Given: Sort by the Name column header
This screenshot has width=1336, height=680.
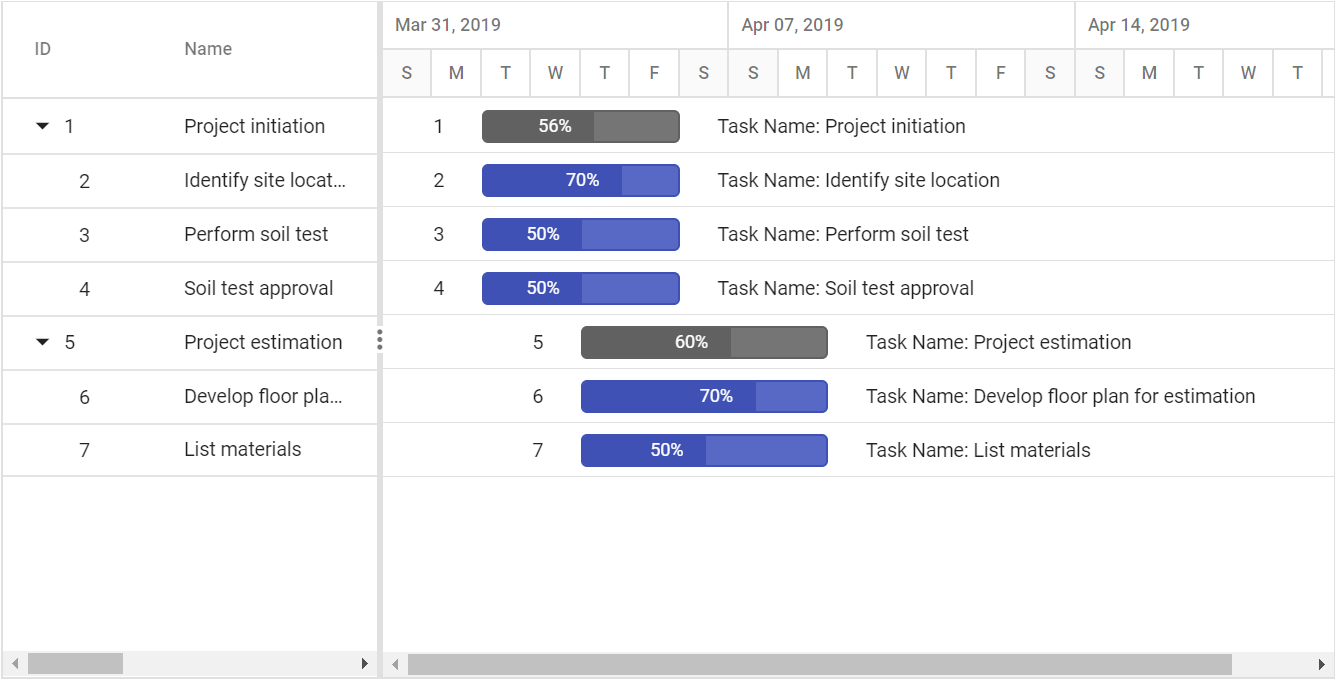Looking at the screenshot, I should 208,49.
